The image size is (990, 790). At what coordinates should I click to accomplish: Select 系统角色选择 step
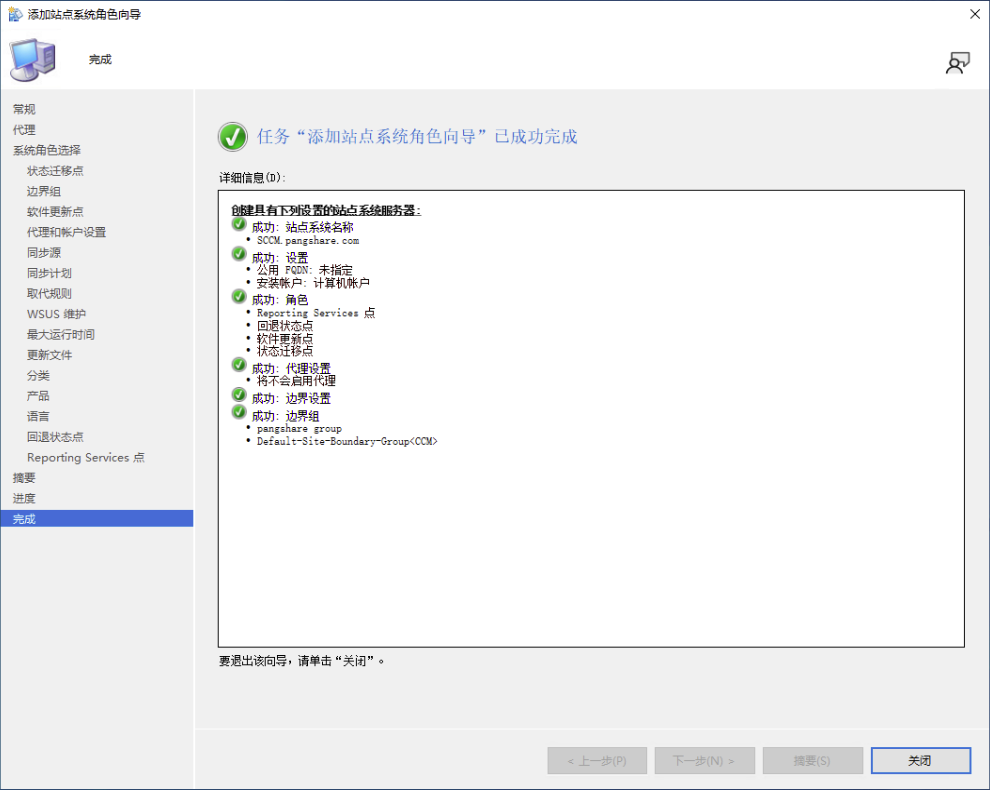pyautogui.click(x=47, y=150)
